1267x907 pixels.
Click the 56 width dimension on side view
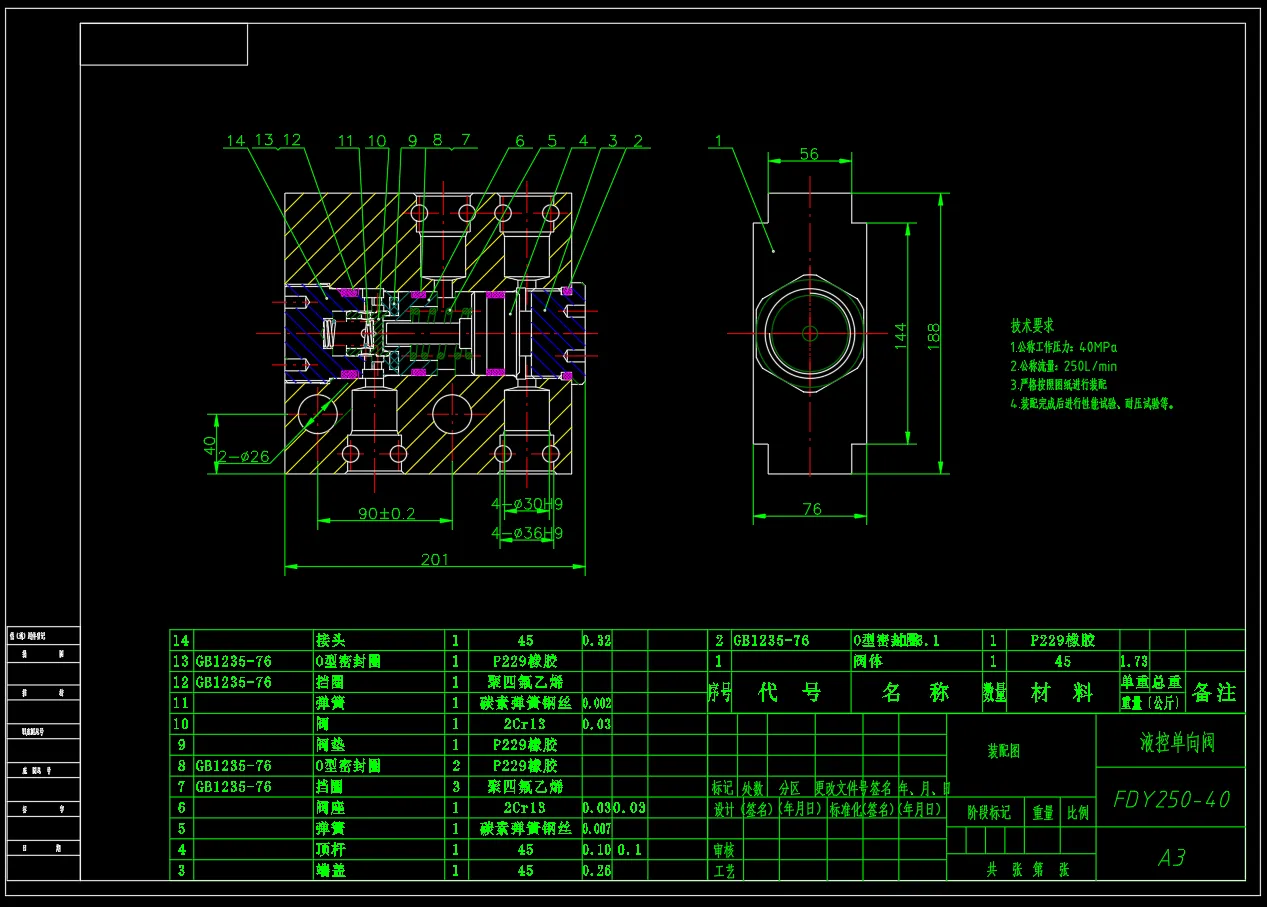(x=808, y=154)
